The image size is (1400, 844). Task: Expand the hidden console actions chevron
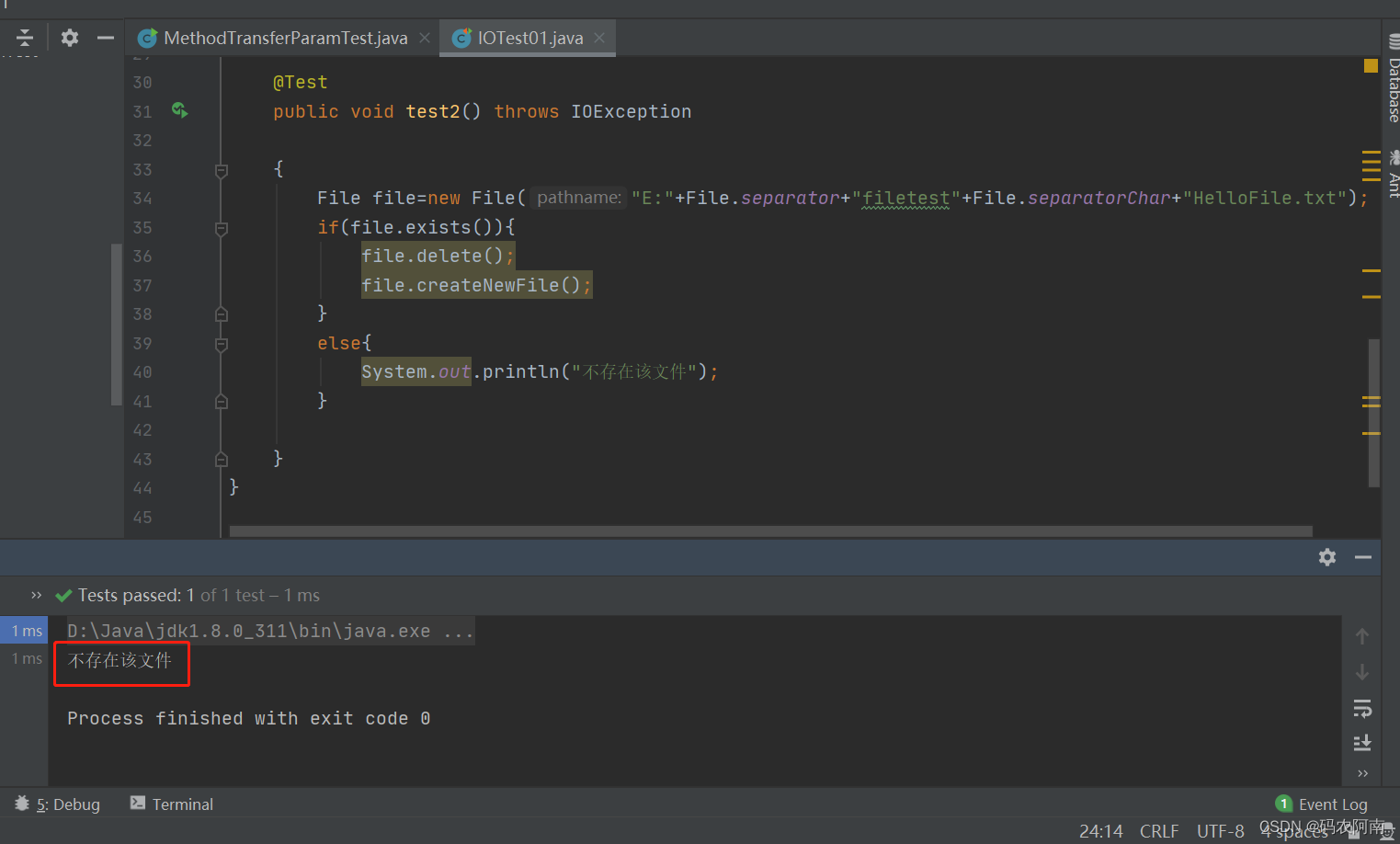coord(1362,773)
